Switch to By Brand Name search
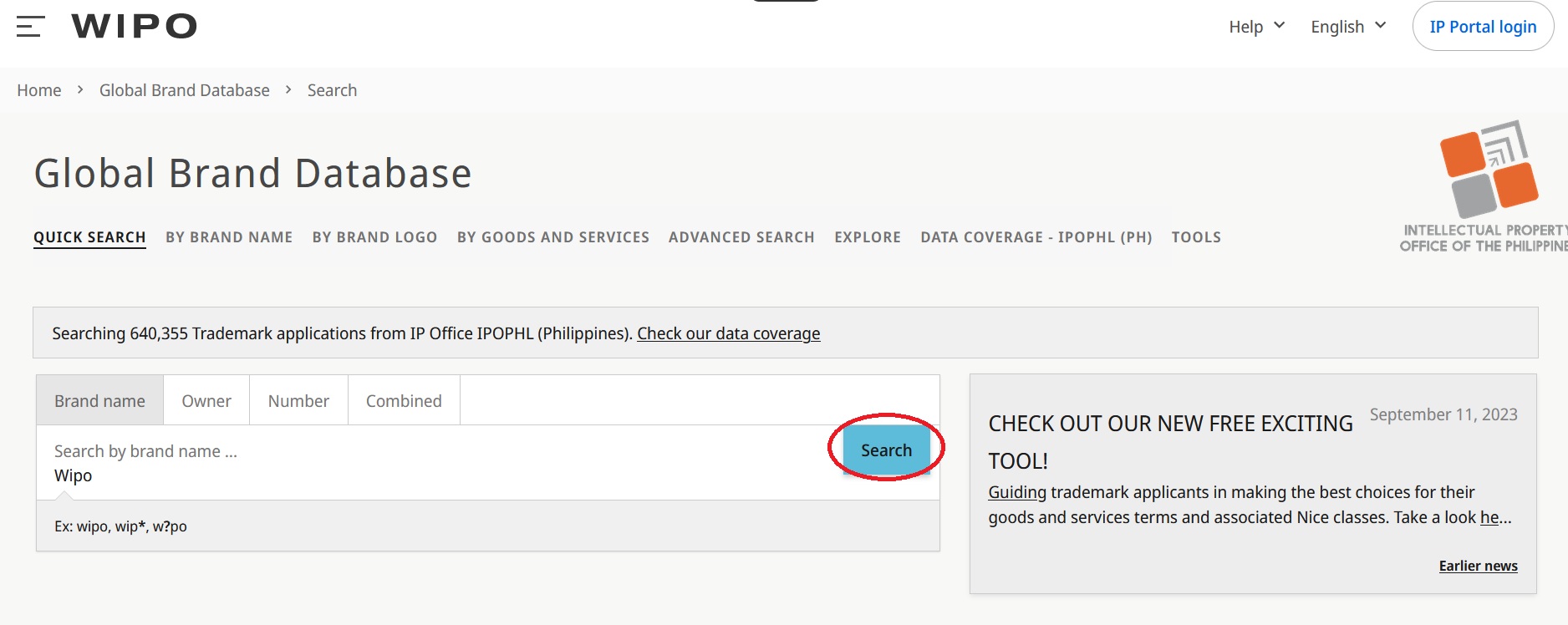 229,237
